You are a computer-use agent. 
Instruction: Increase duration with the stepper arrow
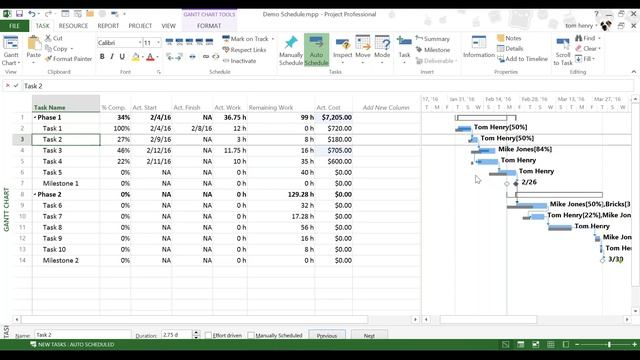[196, 333]
